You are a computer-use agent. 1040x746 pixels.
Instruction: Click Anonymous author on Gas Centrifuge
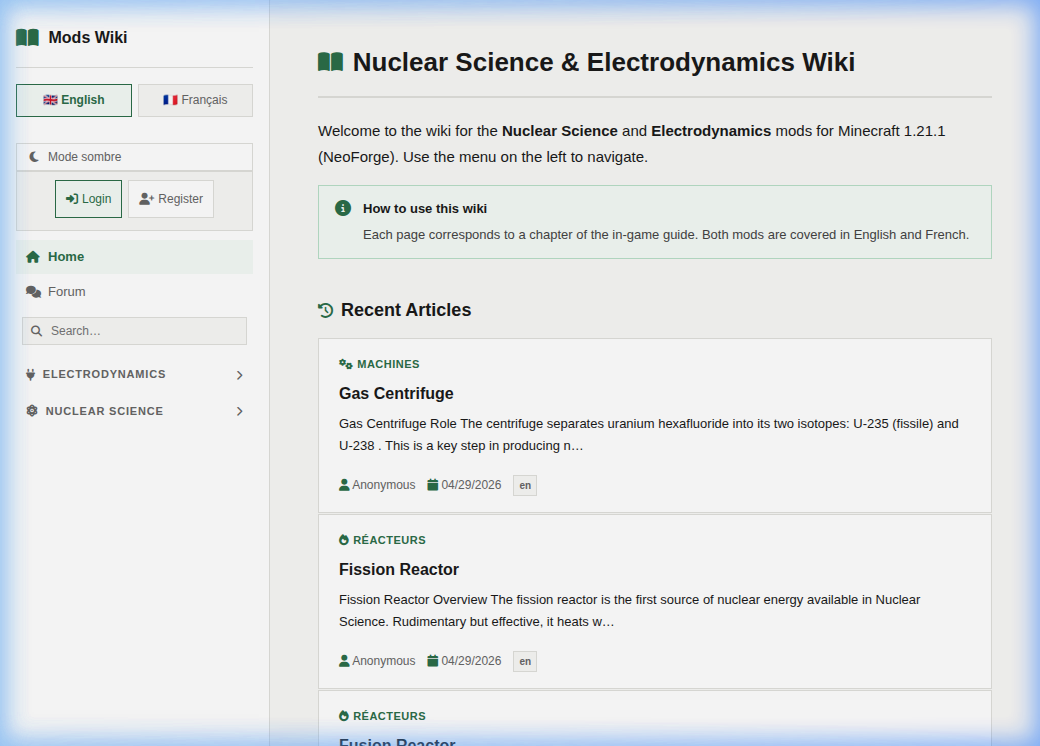(383, 485)
